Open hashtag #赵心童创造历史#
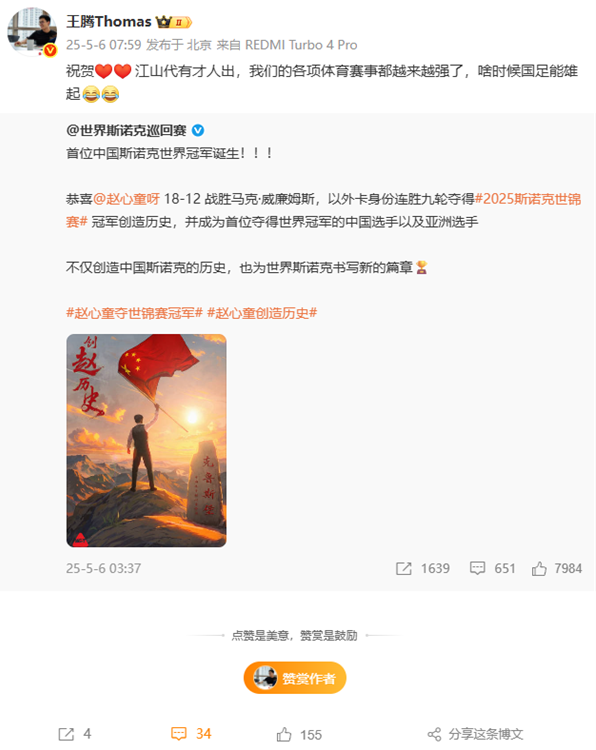596x750 pixels. (x=262, y=313)
